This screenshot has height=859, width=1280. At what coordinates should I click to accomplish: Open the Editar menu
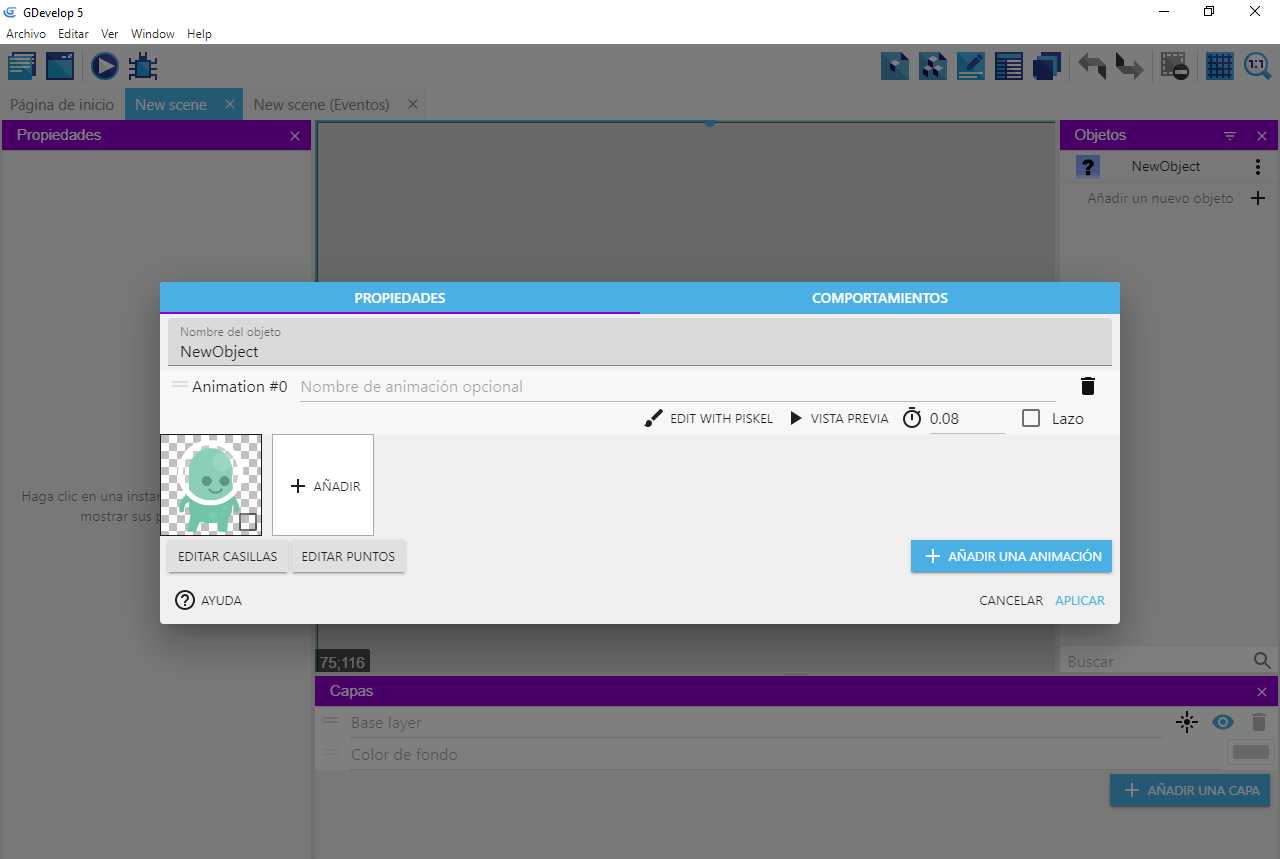click(x=73, y=34)
